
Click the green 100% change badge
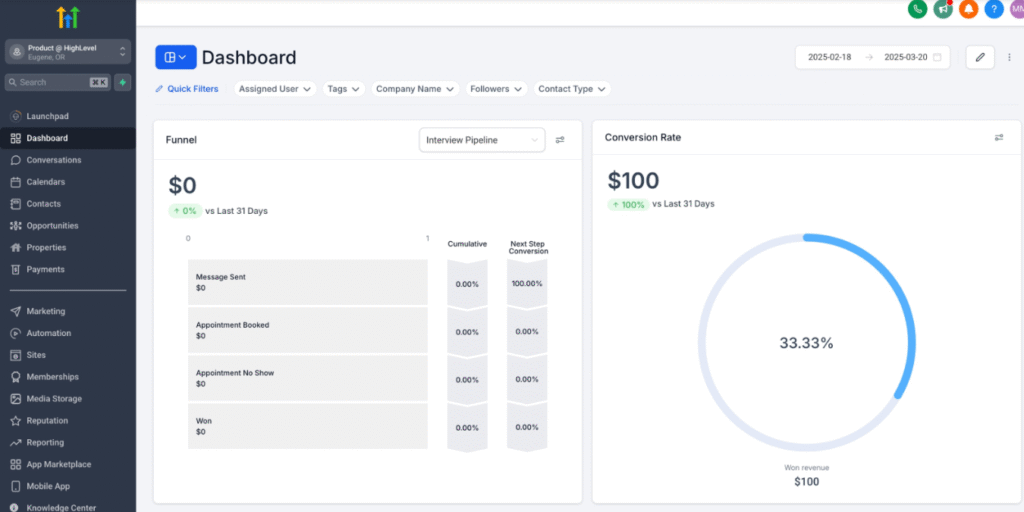629,204
